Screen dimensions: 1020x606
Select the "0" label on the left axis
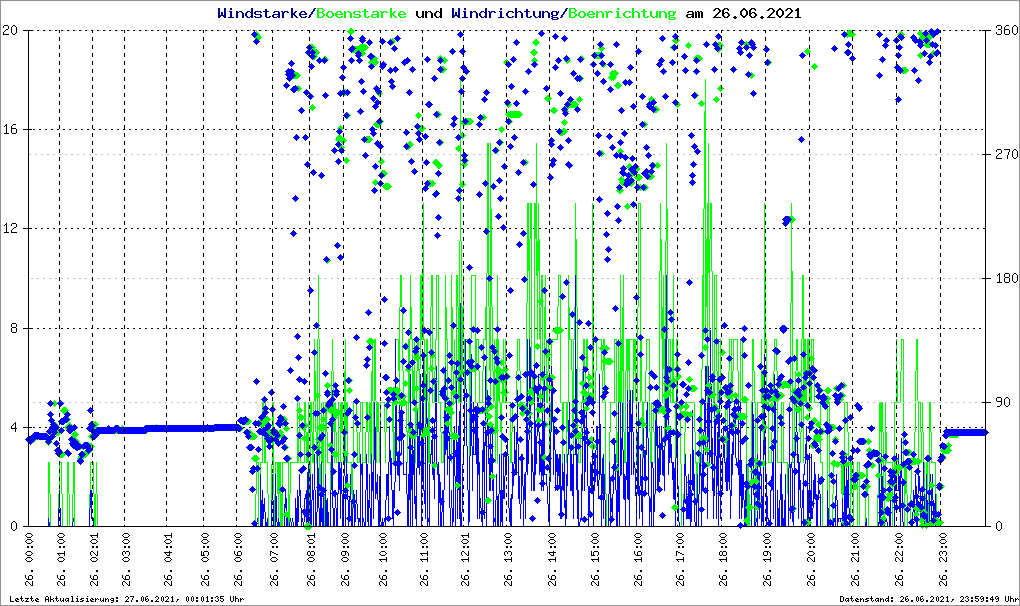[x=14, y=527]
